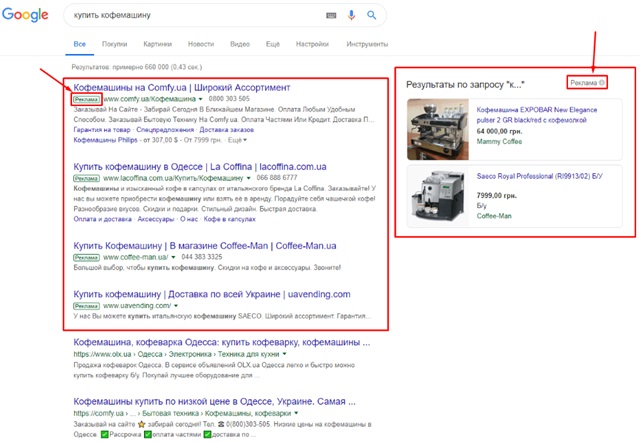
Task: Expand dropdown arrow next to lacoffina.com.ua URL
Action: point(248,178)
